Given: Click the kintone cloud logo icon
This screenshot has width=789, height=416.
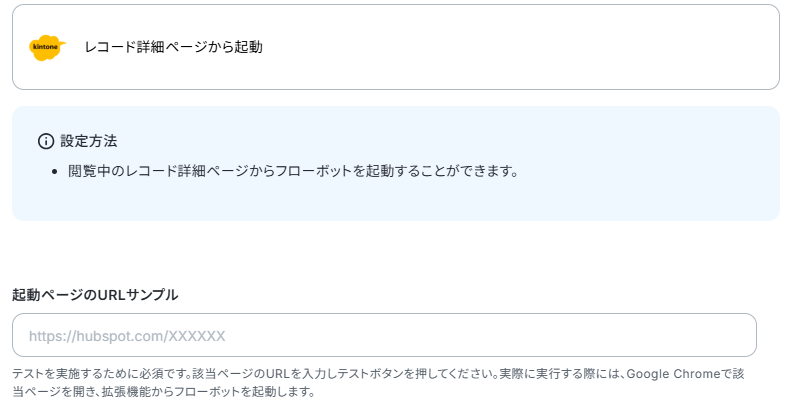Looking at the screenshot, I should click(x=47, y=47).
